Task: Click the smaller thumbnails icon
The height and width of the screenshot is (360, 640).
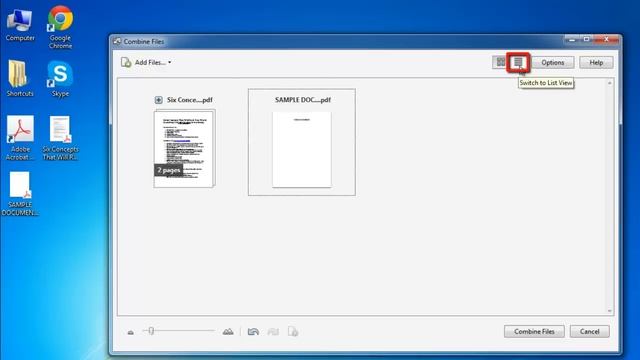Action: pyautogui.click(x=131, y=332)
